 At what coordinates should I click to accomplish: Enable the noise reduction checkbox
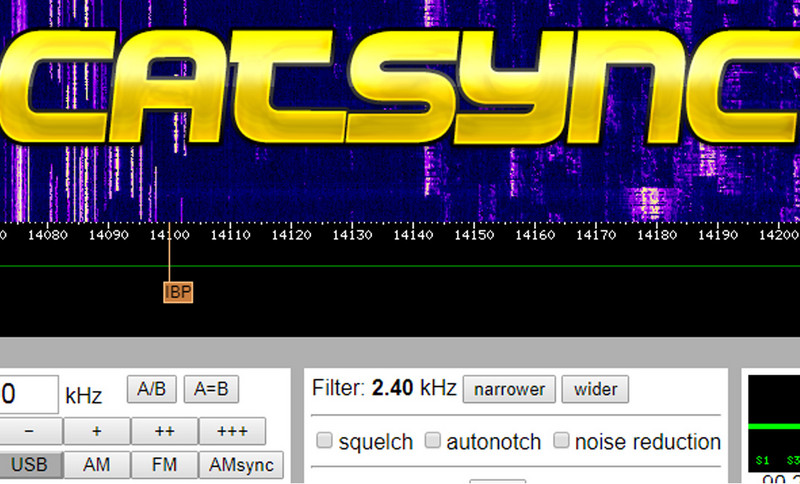pyautogui.click(x=561, y=440)
